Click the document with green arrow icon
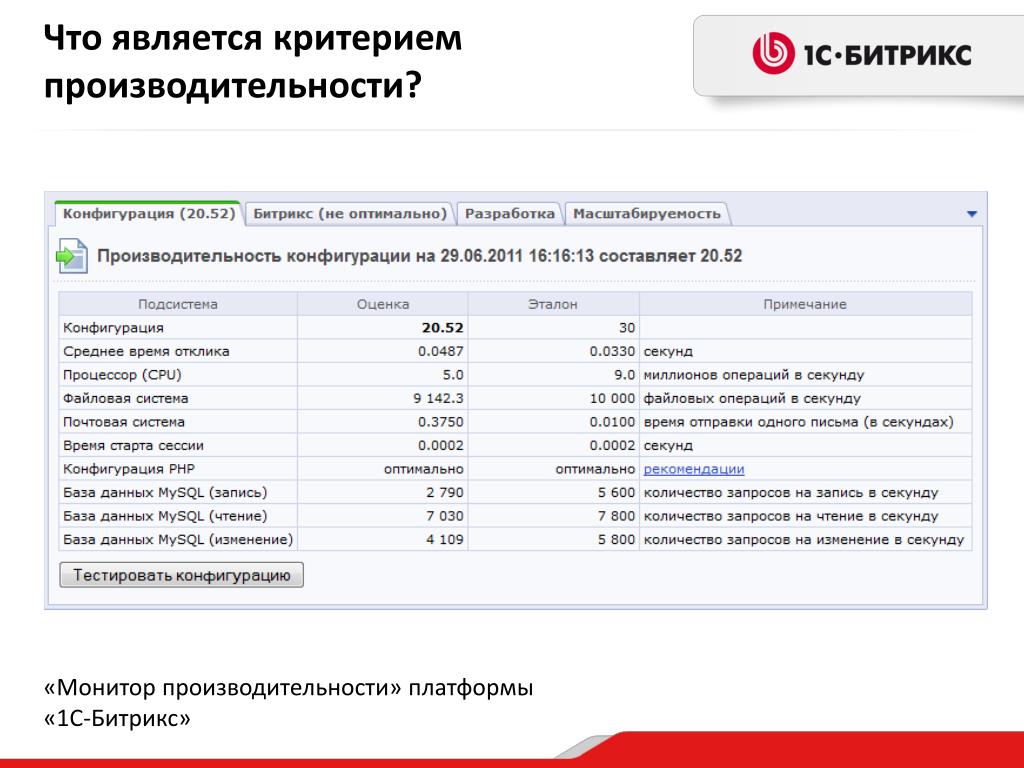 coord(71,255)
